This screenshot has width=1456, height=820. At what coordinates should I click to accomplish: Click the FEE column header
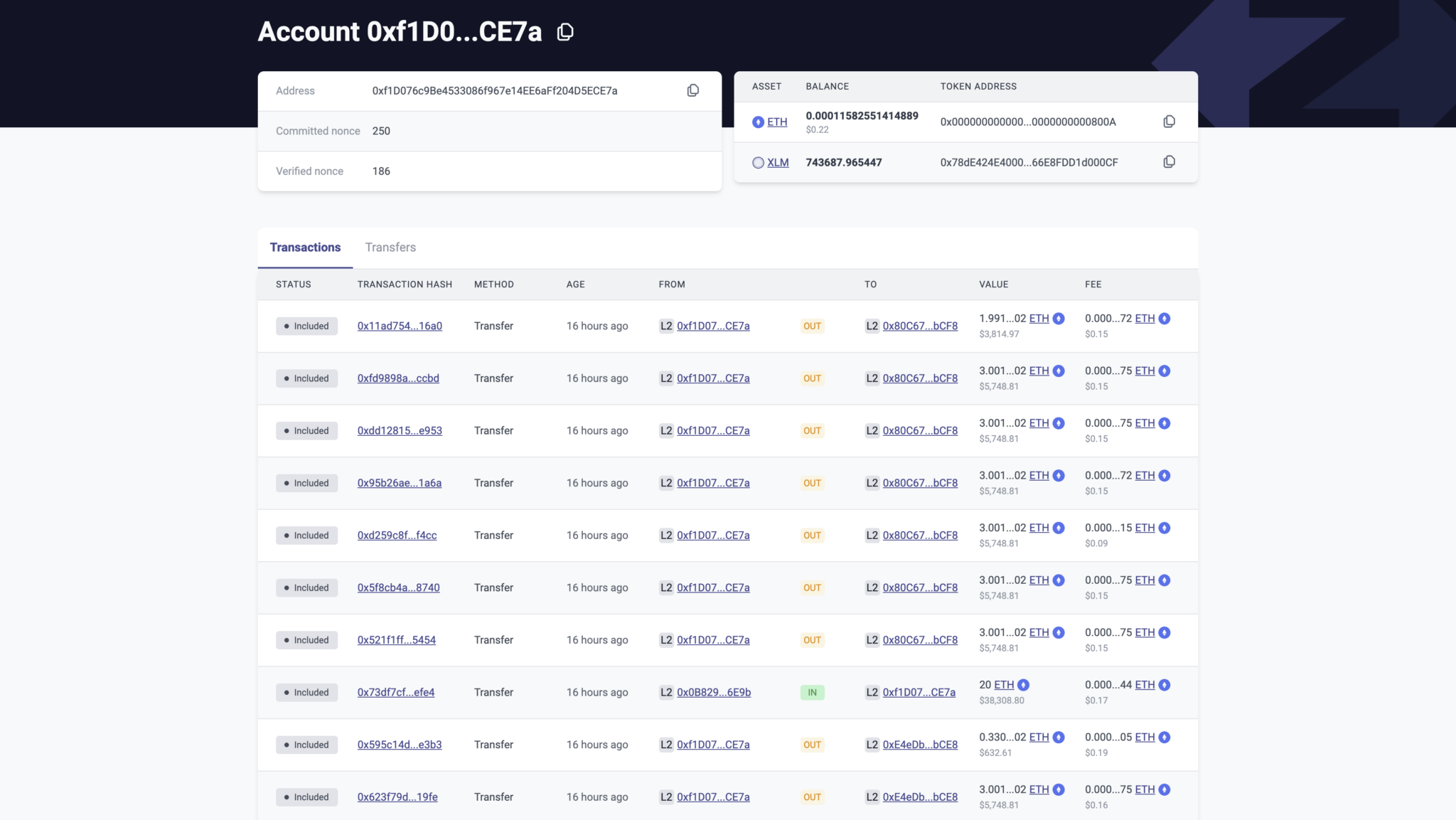point(1093,284)
